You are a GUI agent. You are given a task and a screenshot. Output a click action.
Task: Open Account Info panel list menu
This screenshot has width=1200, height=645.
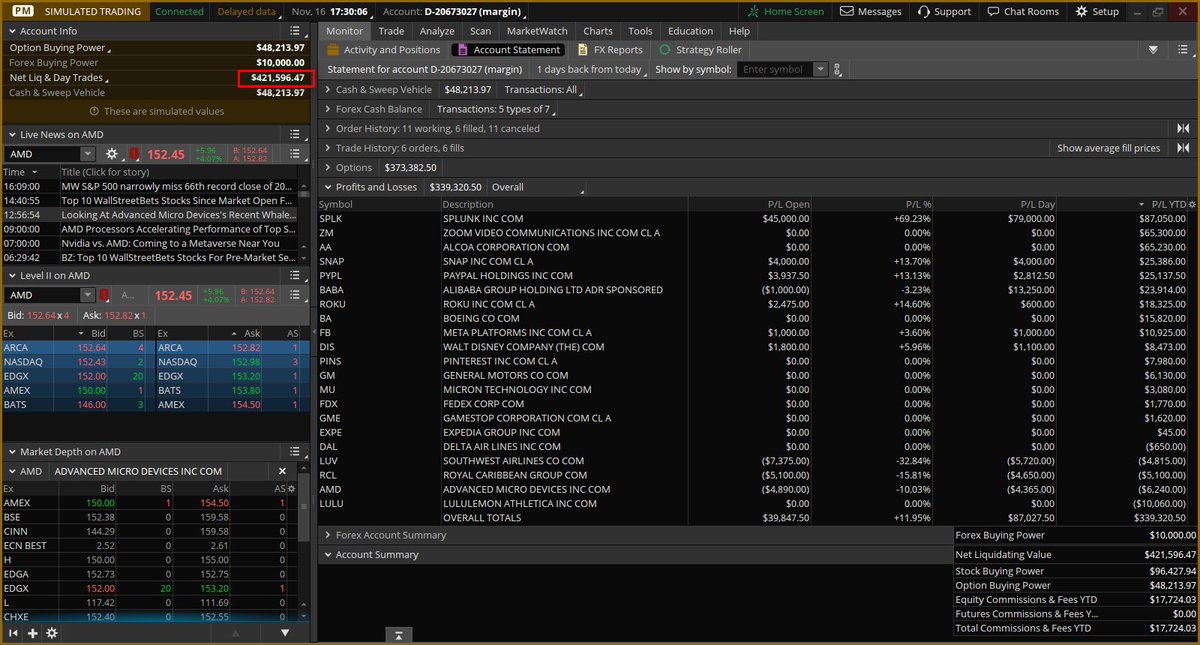coord(295,30)
